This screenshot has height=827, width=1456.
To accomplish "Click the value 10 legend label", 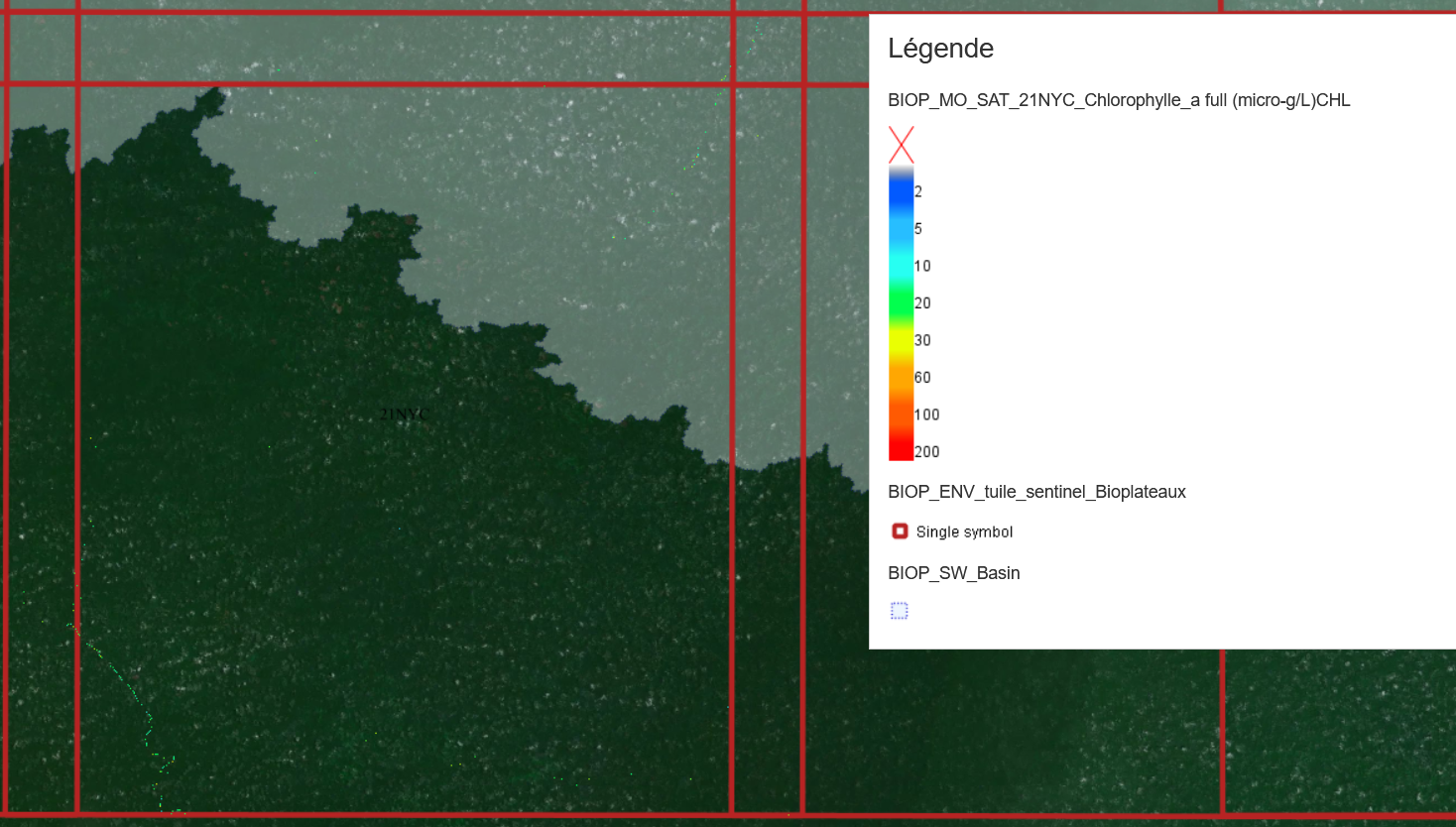I will point(922,266).
